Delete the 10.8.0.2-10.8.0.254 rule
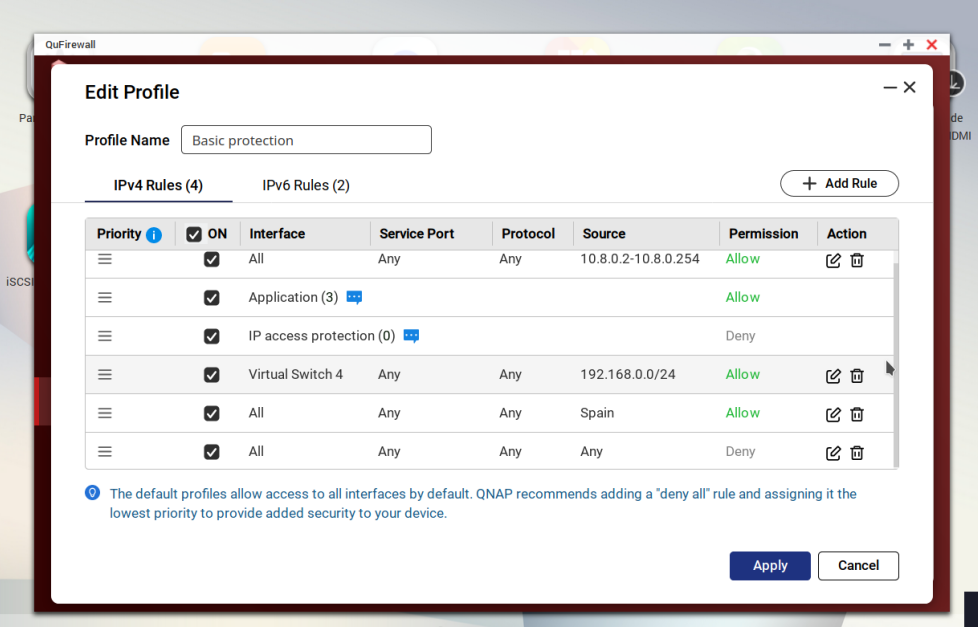This screenshot has height=627, width=978. (x=857, y=260)
